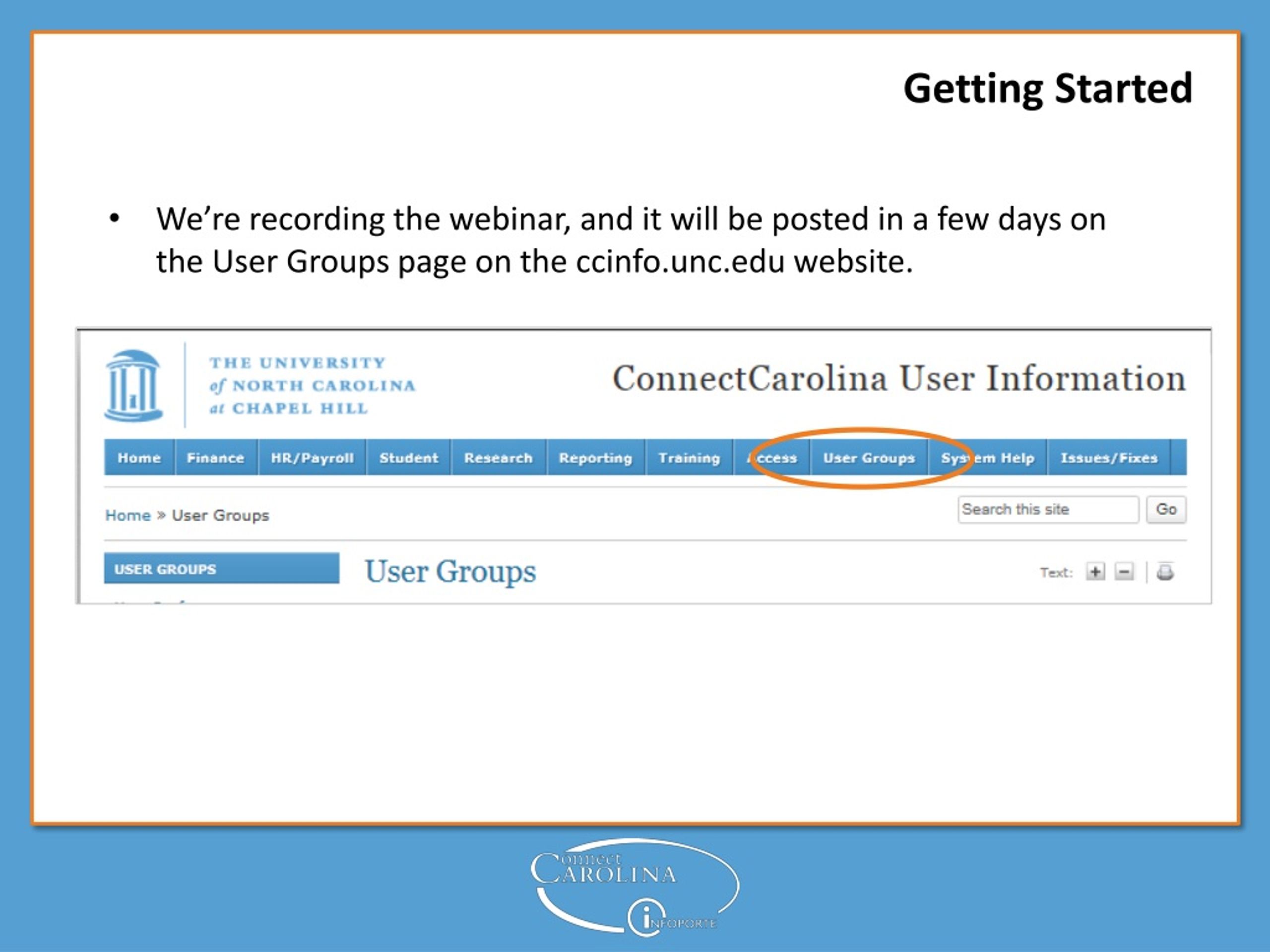Click the UNC Old Well logo

(x=133, y=386)
